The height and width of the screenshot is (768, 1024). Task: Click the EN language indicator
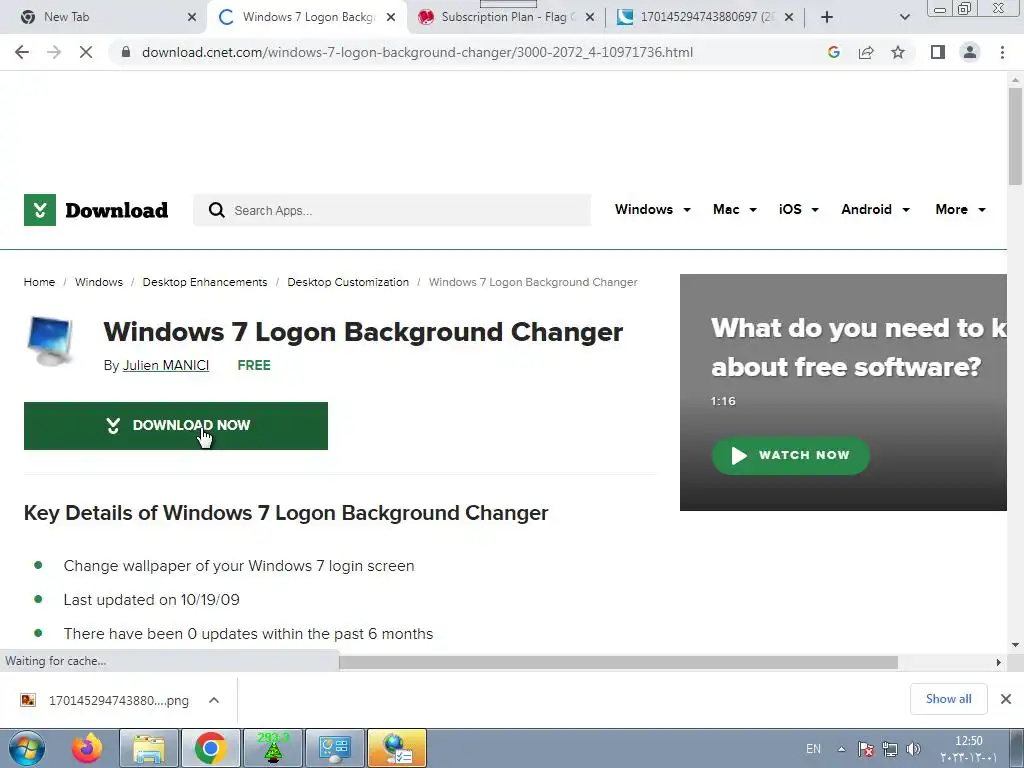tap(813, 749)
